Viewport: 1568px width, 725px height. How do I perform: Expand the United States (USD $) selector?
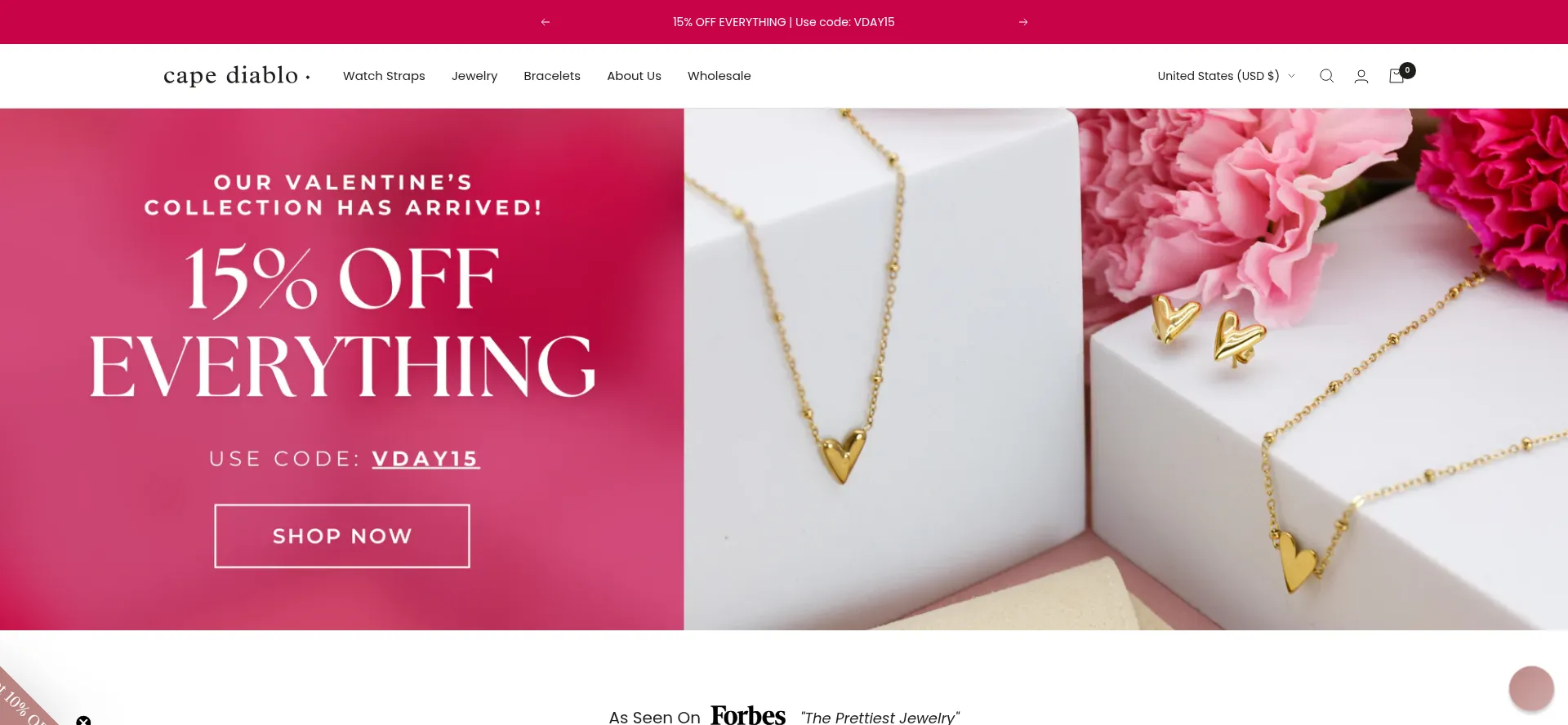pos(1226,76)
